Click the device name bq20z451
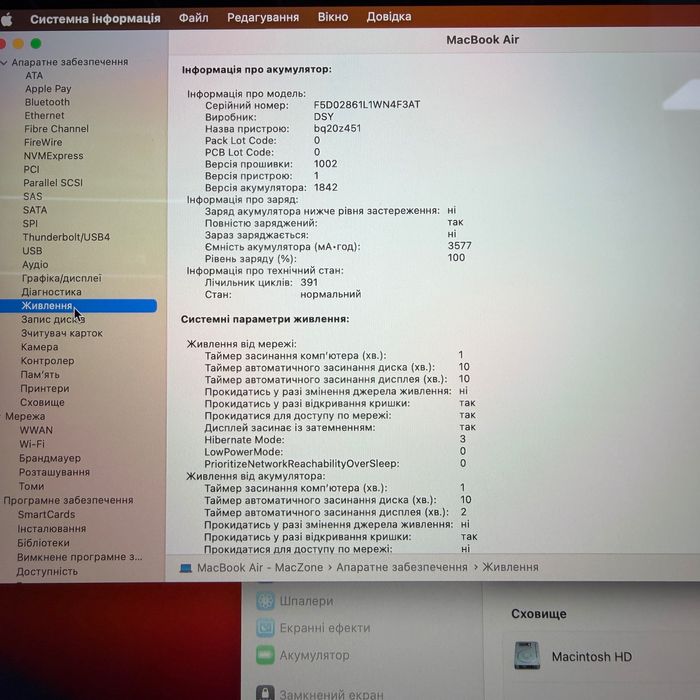This screenshot has height=700, width=700. (x=338, y=129)
